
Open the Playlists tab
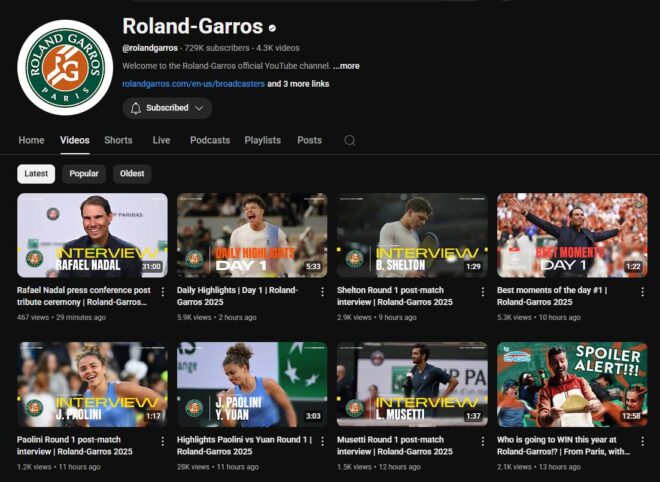263,140
